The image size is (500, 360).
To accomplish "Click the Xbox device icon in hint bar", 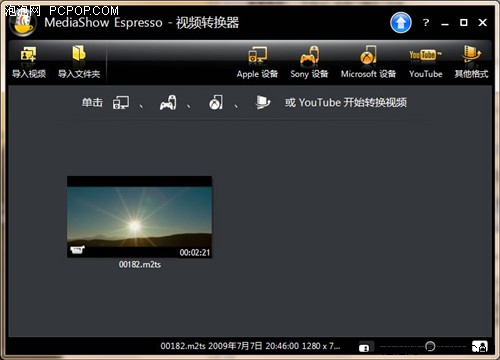I will pyautogui.click(x=216, y=102).
